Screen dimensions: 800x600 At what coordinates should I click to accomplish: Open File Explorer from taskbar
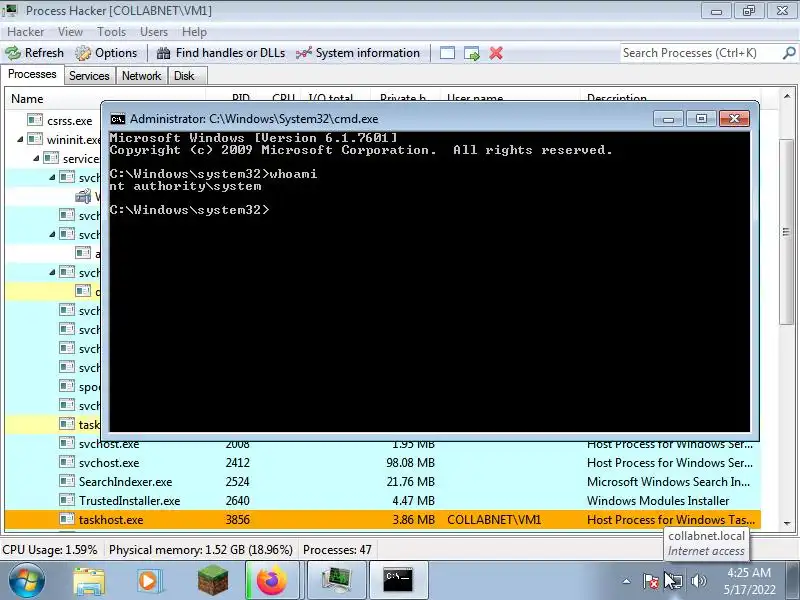[x=89, y=581]
